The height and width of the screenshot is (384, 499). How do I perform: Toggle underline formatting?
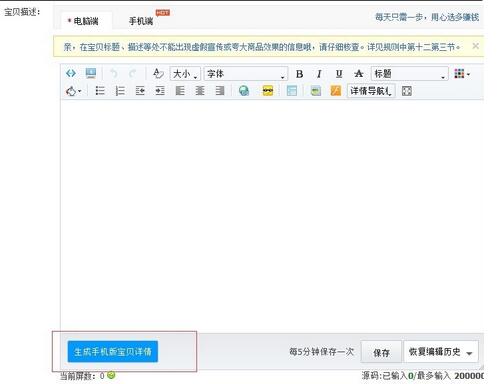point(339,74)
